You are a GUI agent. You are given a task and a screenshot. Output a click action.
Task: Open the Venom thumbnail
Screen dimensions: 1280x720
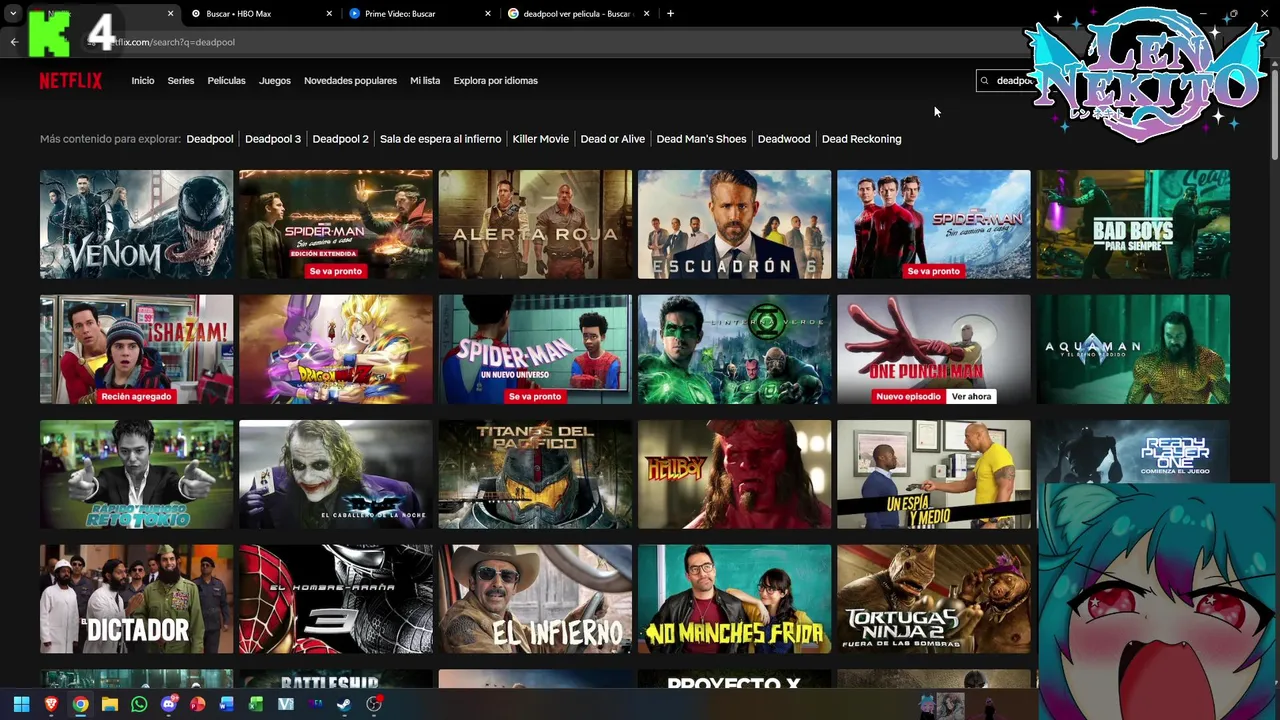click(137, 224)
